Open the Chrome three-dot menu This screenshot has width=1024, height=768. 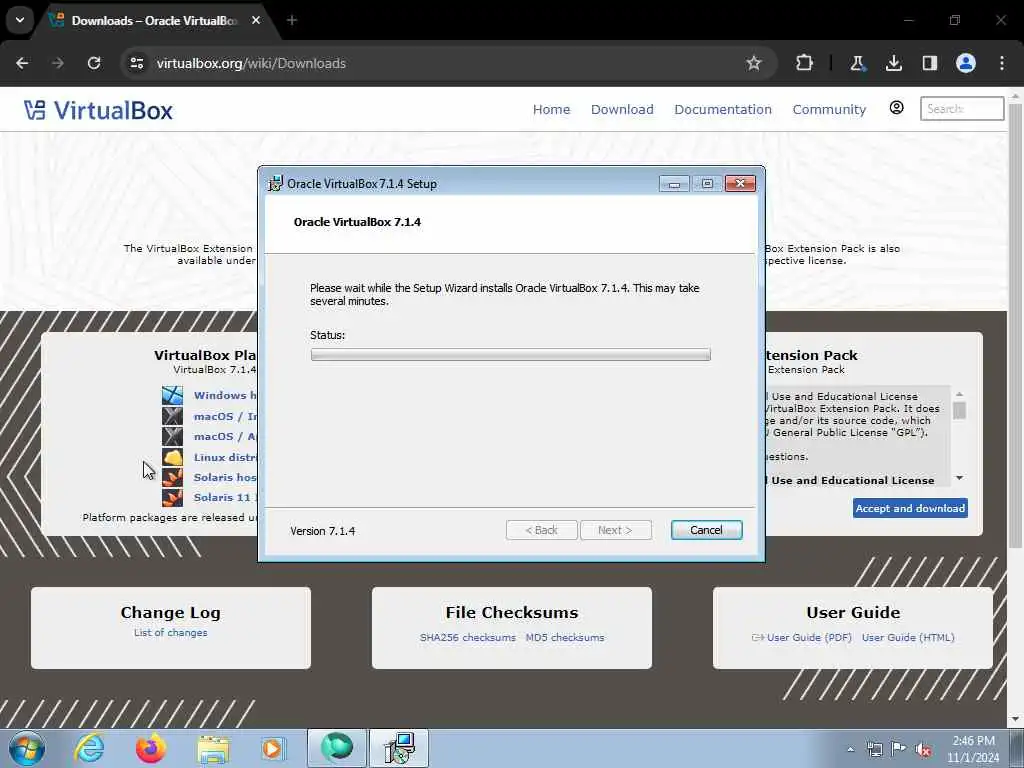(1002, 63)
